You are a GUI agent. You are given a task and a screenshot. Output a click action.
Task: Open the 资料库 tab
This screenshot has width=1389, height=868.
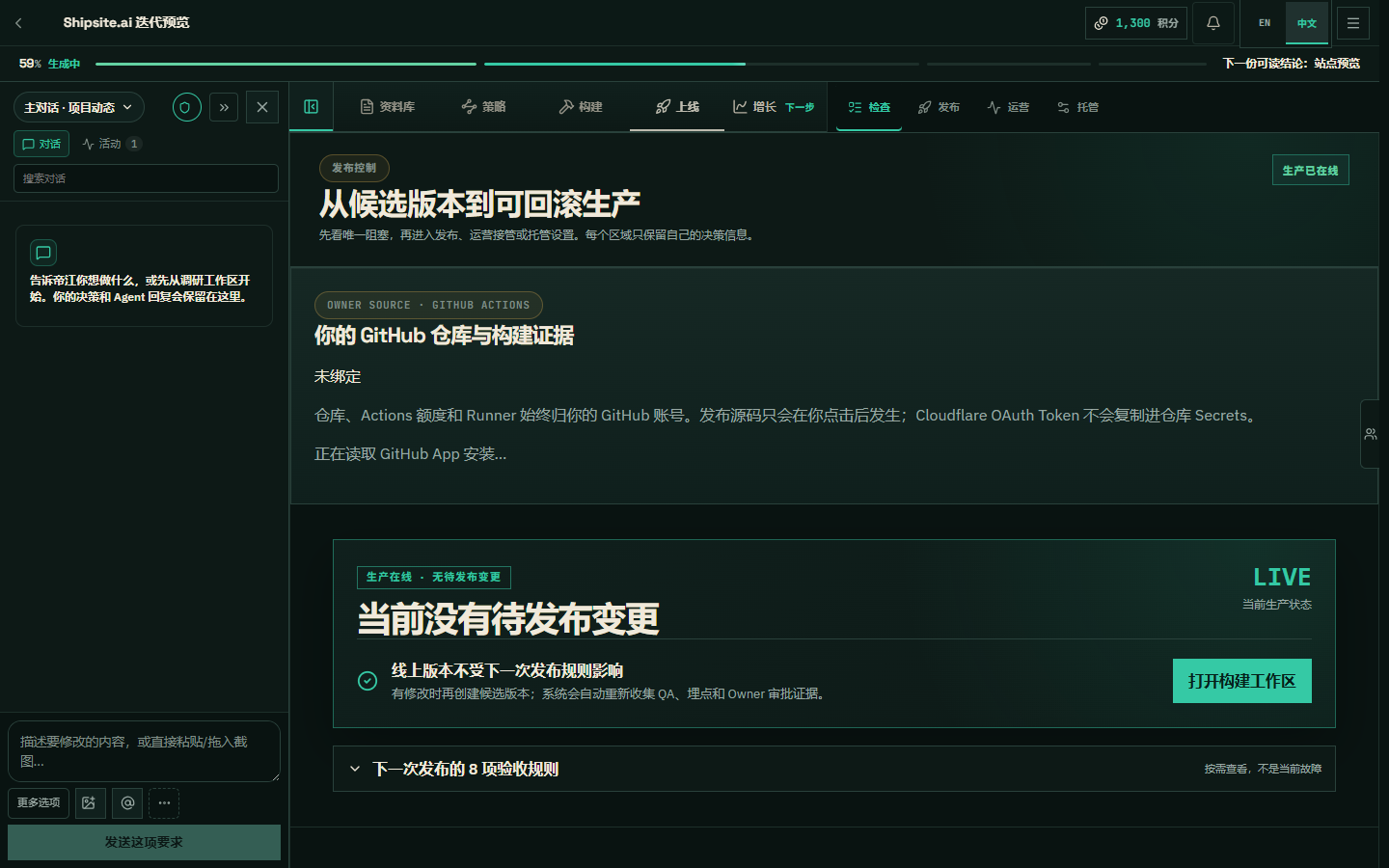pyautogui.click(x=388, y=107)
